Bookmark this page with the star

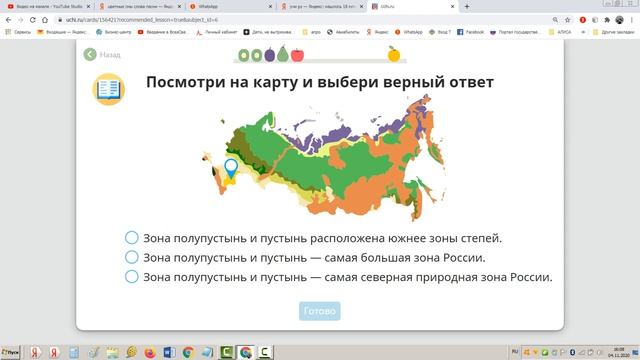click(x=567, y=20)
